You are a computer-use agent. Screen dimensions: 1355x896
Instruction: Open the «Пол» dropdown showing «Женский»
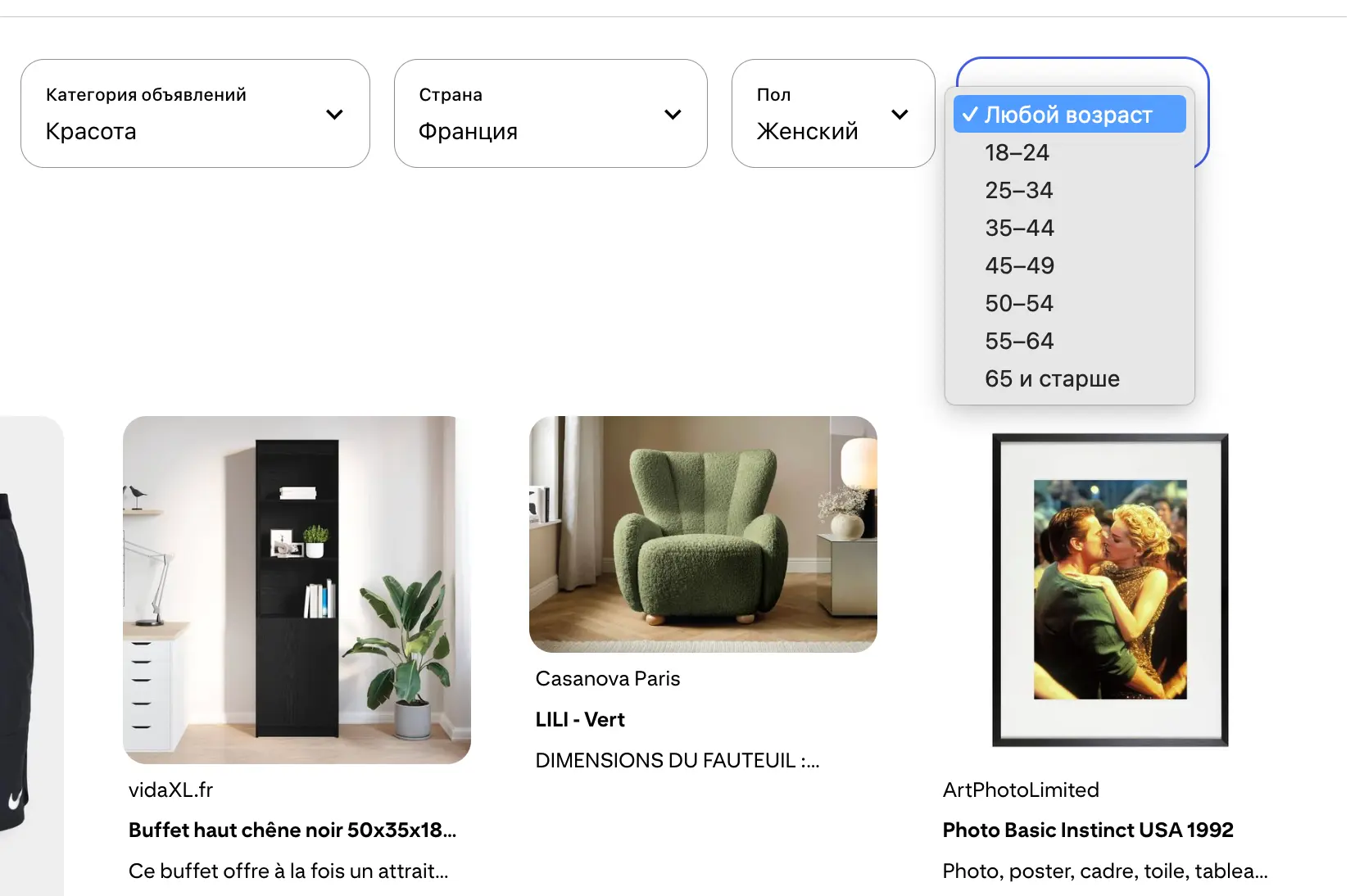click(832, 113)
